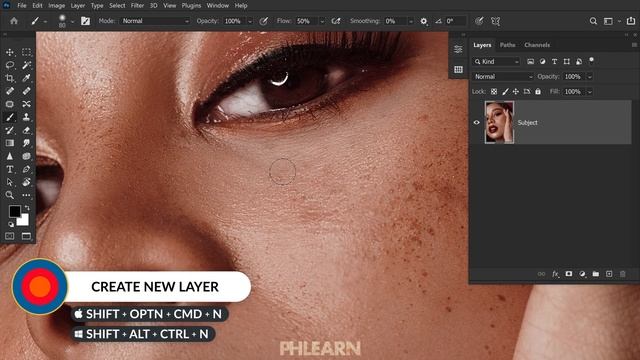Viewport: 640px width, 360px height.
Task: Filter for smart objects
Action: tap(579, 61)
